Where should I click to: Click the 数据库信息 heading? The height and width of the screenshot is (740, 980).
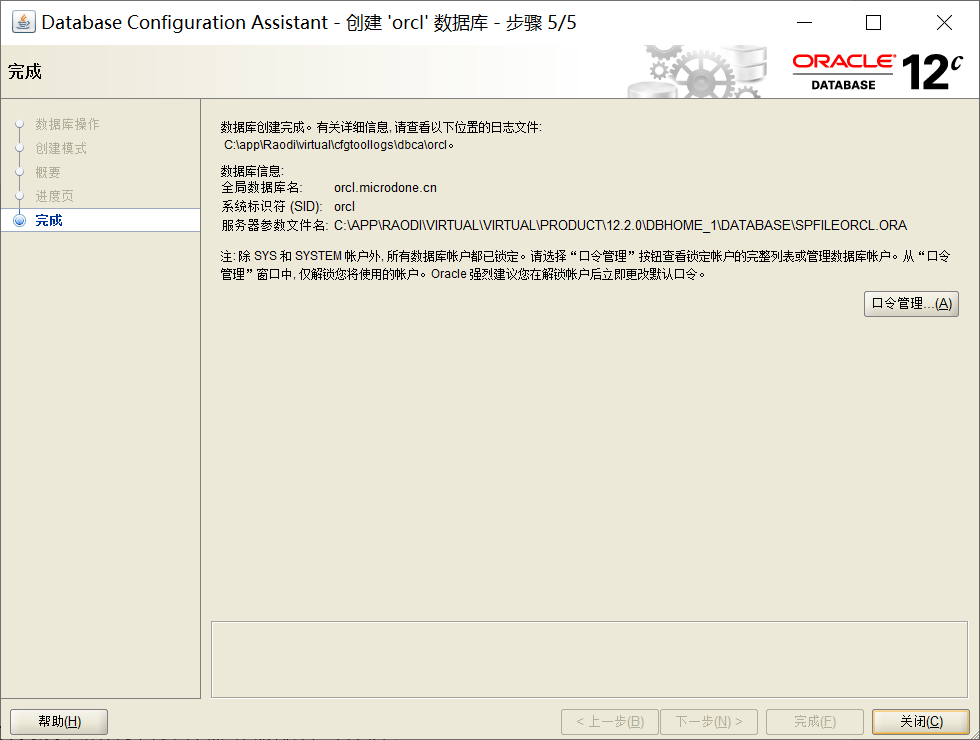coord(252,171)
